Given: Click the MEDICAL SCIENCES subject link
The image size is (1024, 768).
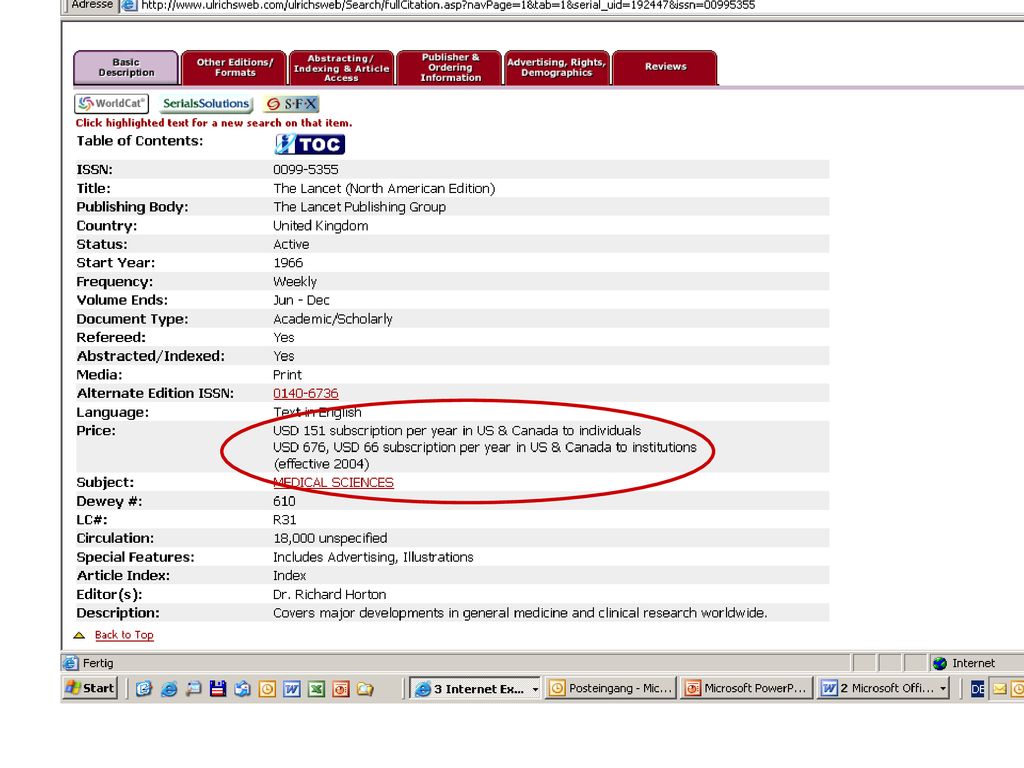Looking at the screenshot, I should [333, 482].
